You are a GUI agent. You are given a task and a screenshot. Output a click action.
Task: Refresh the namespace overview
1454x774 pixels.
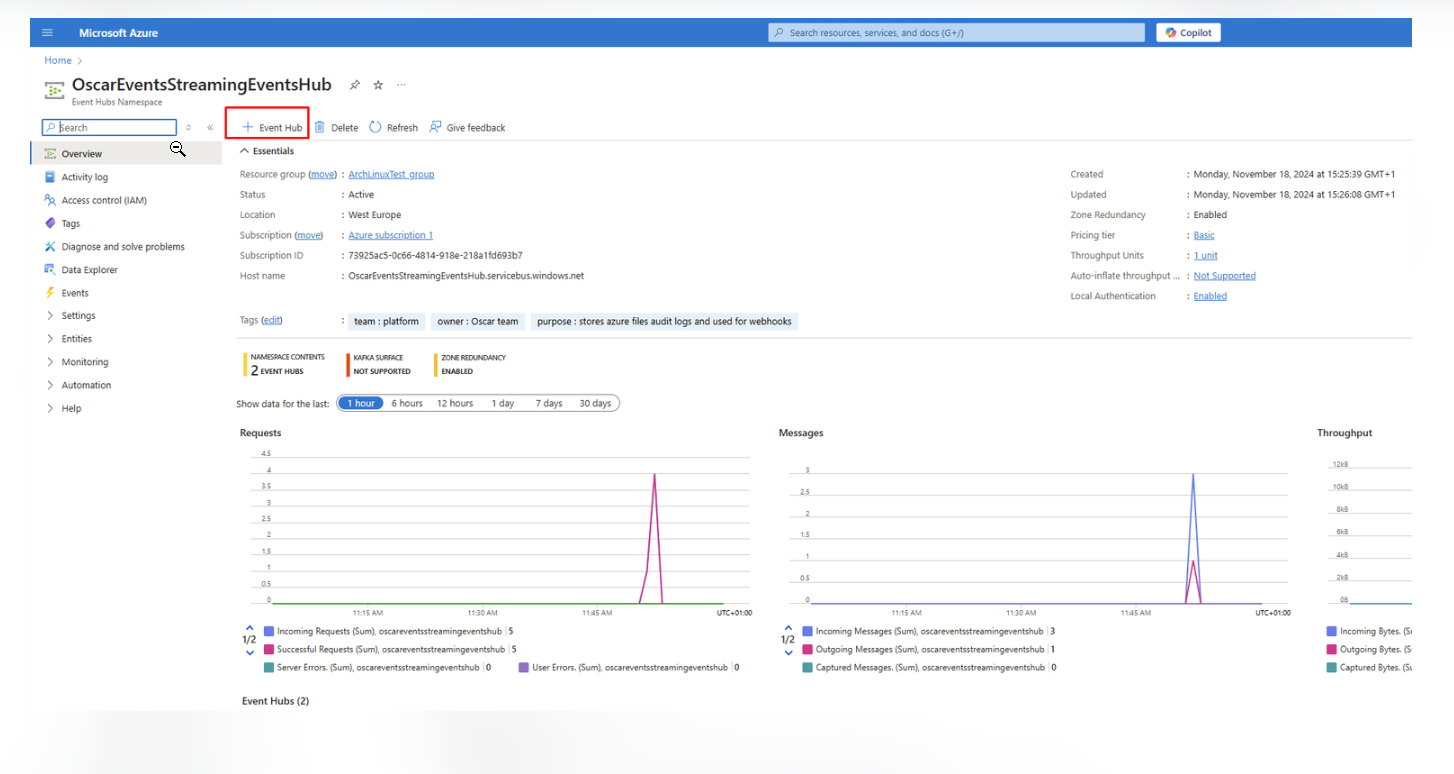pyautogui.click(x=393, y=127)
